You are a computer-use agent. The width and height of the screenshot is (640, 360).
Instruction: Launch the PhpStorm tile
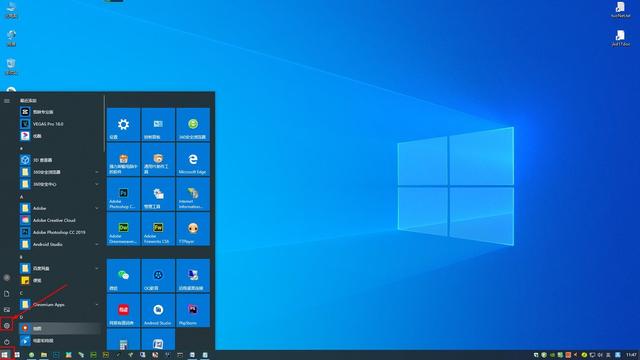pos(193,310)
